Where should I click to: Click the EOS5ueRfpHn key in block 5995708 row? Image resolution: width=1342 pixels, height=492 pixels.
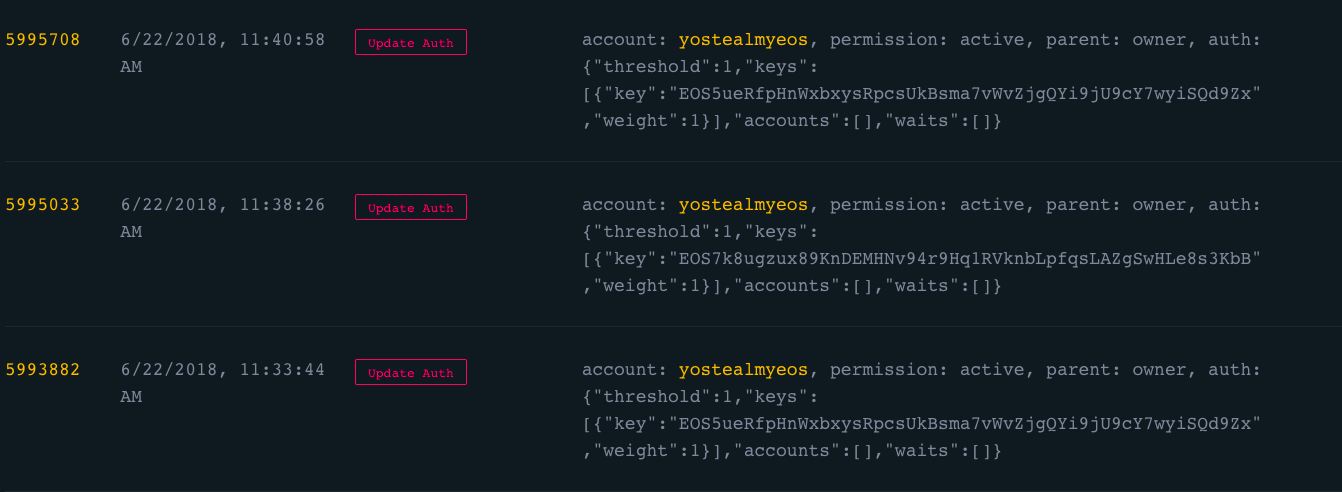pos(965,94)
